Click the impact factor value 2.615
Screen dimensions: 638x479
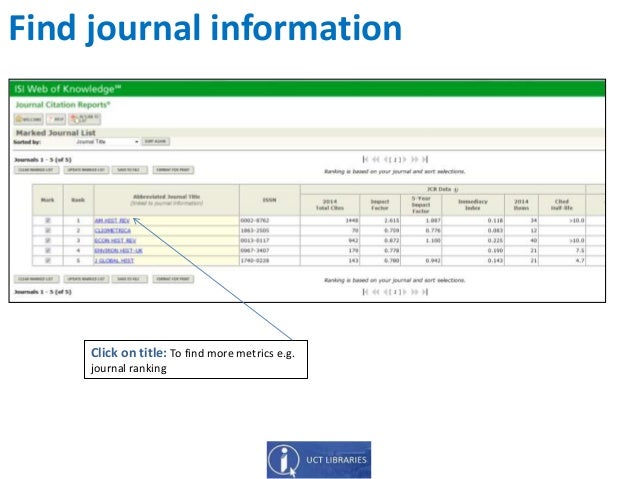click(x=391, y=221)
